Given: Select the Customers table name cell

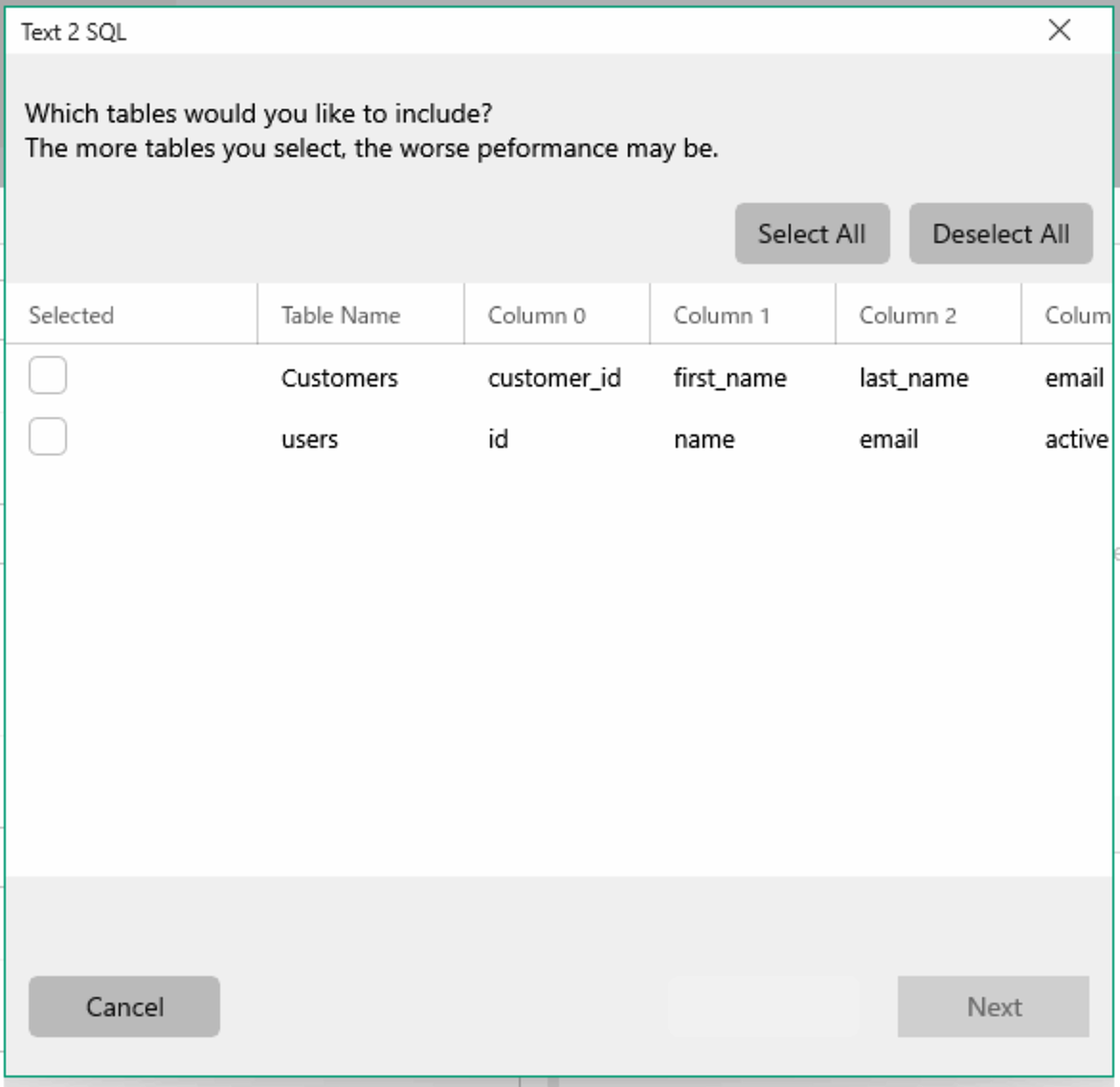Looking at the screenshot, I should coord(339,378).
